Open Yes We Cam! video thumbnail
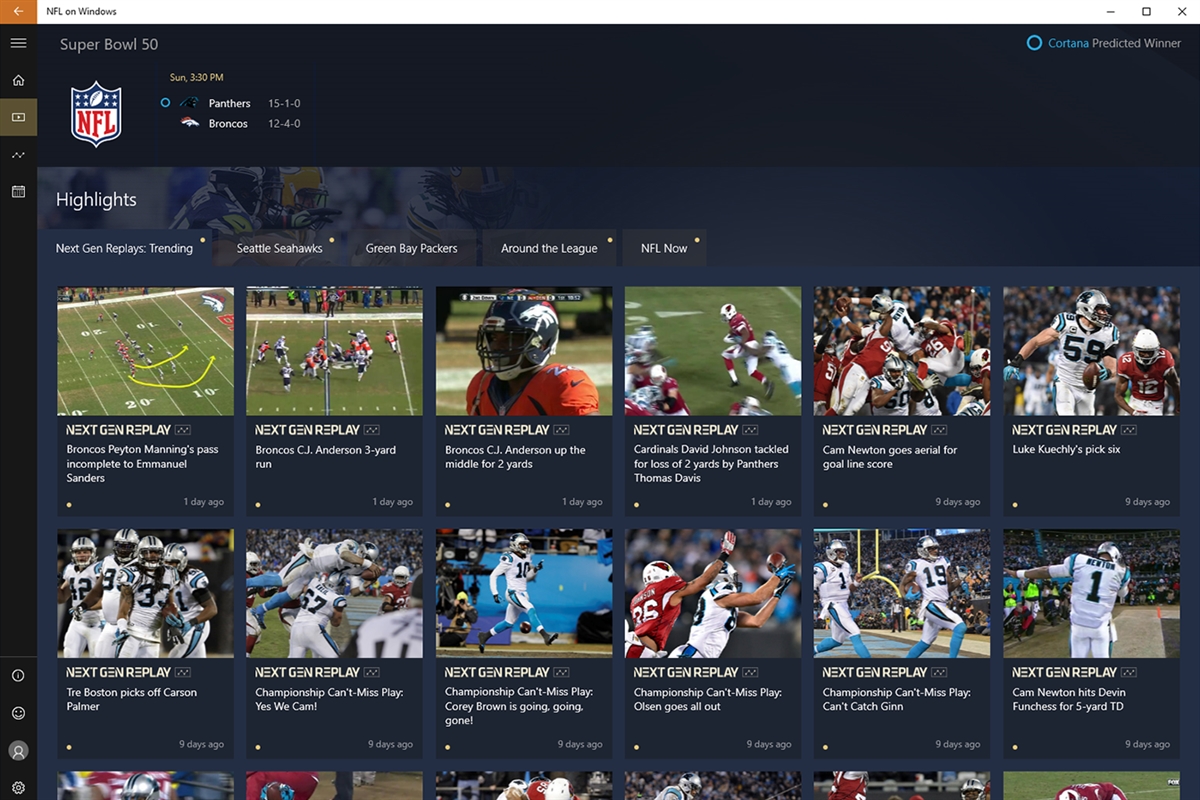 (x=334, y=593)
